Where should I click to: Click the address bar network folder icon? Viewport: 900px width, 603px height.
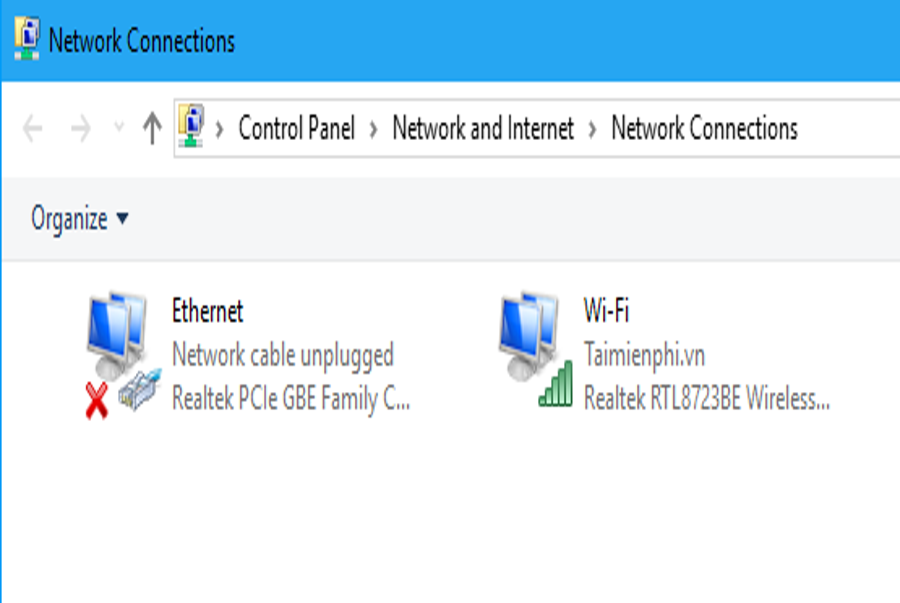(191, 126)
